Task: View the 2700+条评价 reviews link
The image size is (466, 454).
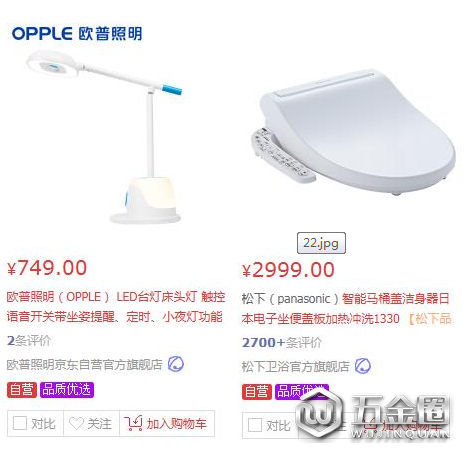Action: [x=282, y=343]
